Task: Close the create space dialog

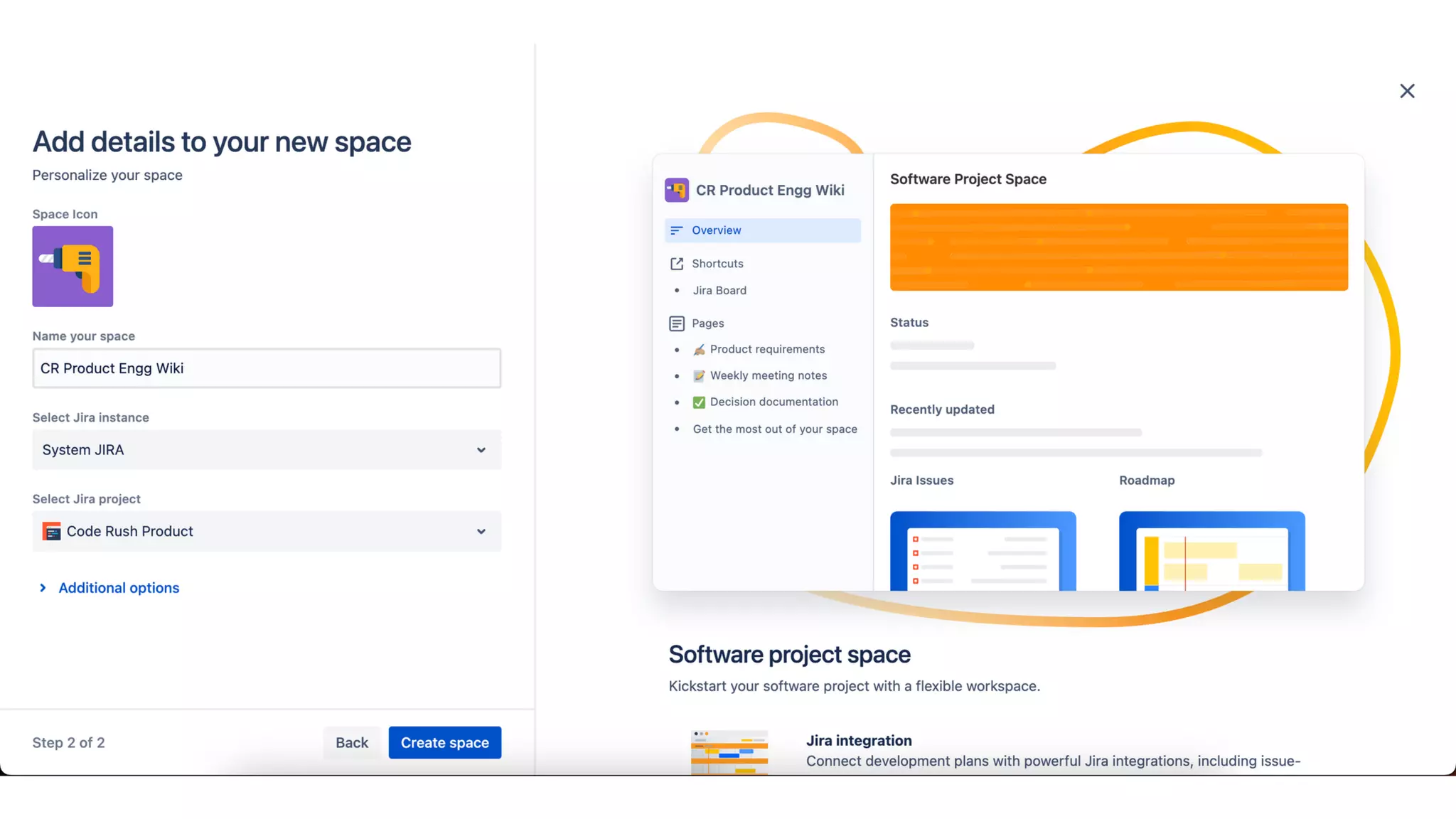Action: click(1406, 91)
